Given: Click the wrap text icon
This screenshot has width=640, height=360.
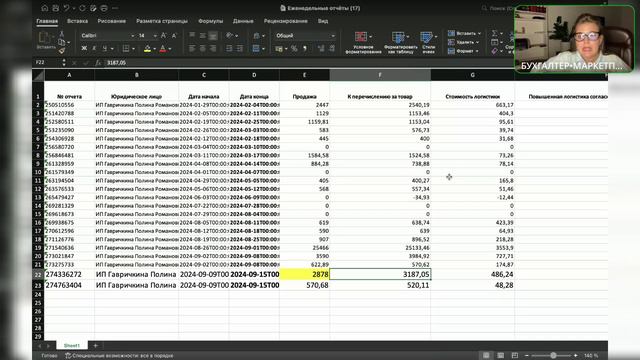Looking at the screenshot, I should (256, 36).
